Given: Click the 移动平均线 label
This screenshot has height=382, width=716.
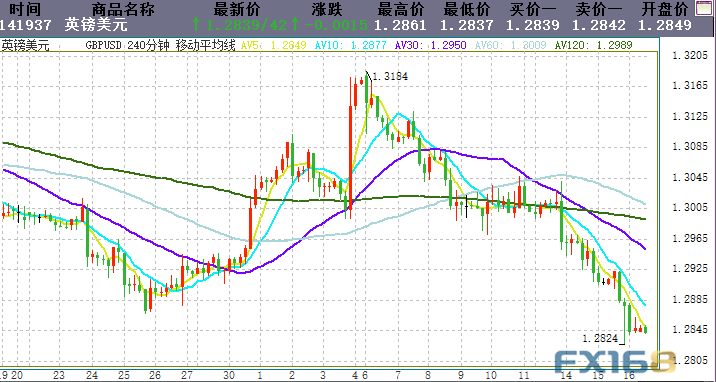Looking at the screenshot, I should (205, 45).
